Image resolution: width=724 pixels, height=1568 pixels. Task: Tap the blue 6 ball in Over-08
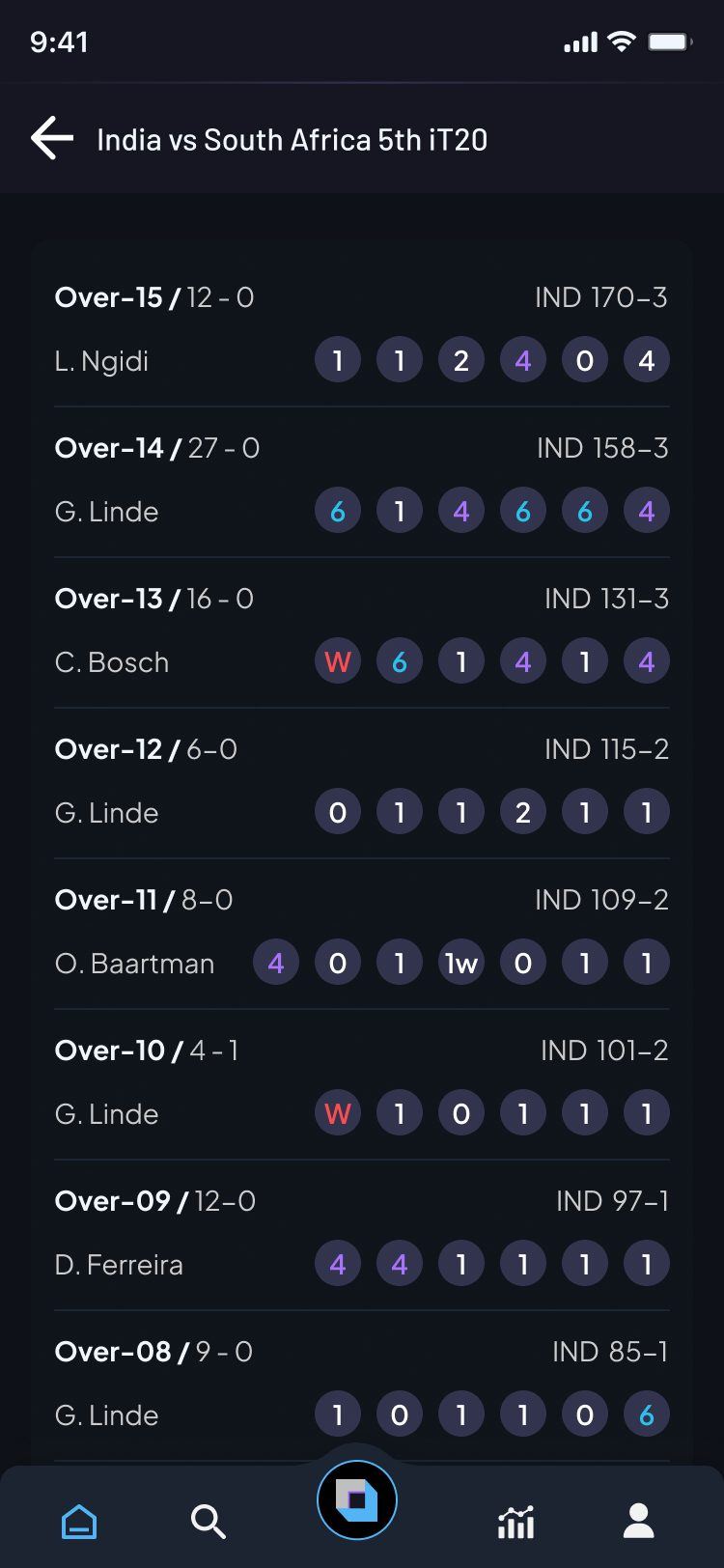(647, 1415)
